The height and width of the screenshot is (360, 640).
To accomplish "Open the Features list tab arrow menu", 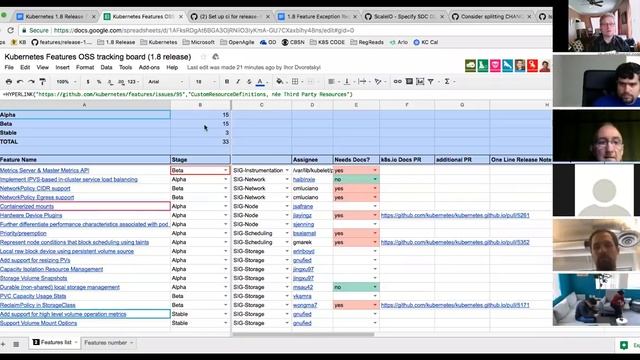I will click(x=76, y=342).
